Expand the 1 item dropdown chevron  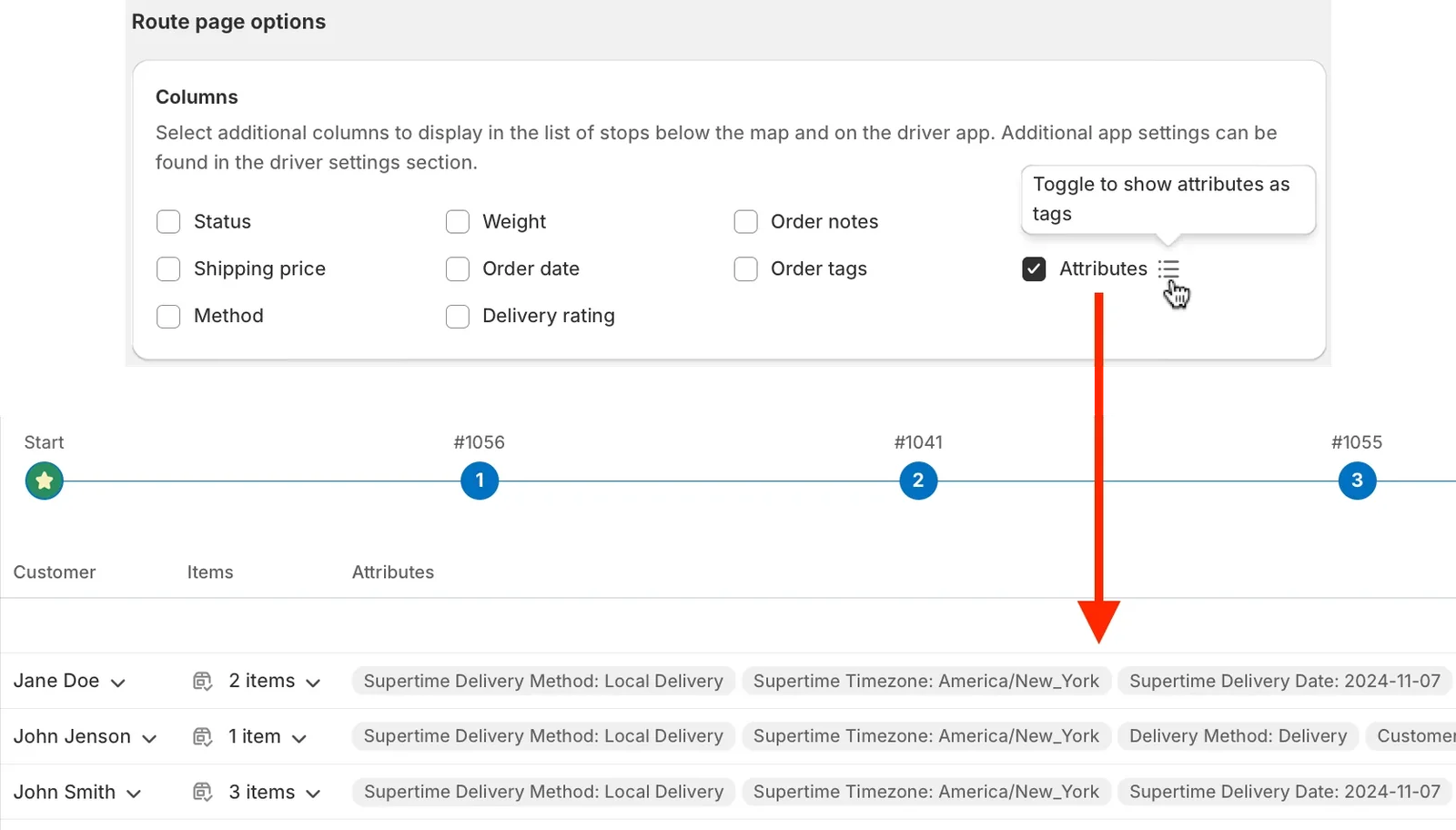[298, 738]
